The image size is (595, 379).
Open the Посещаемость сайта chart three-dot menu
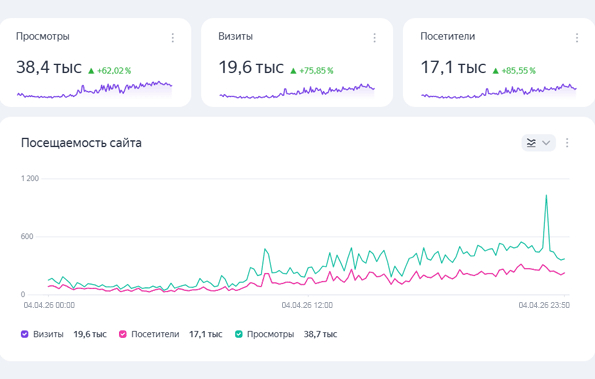pyautogui.click(x=567, y=143)
